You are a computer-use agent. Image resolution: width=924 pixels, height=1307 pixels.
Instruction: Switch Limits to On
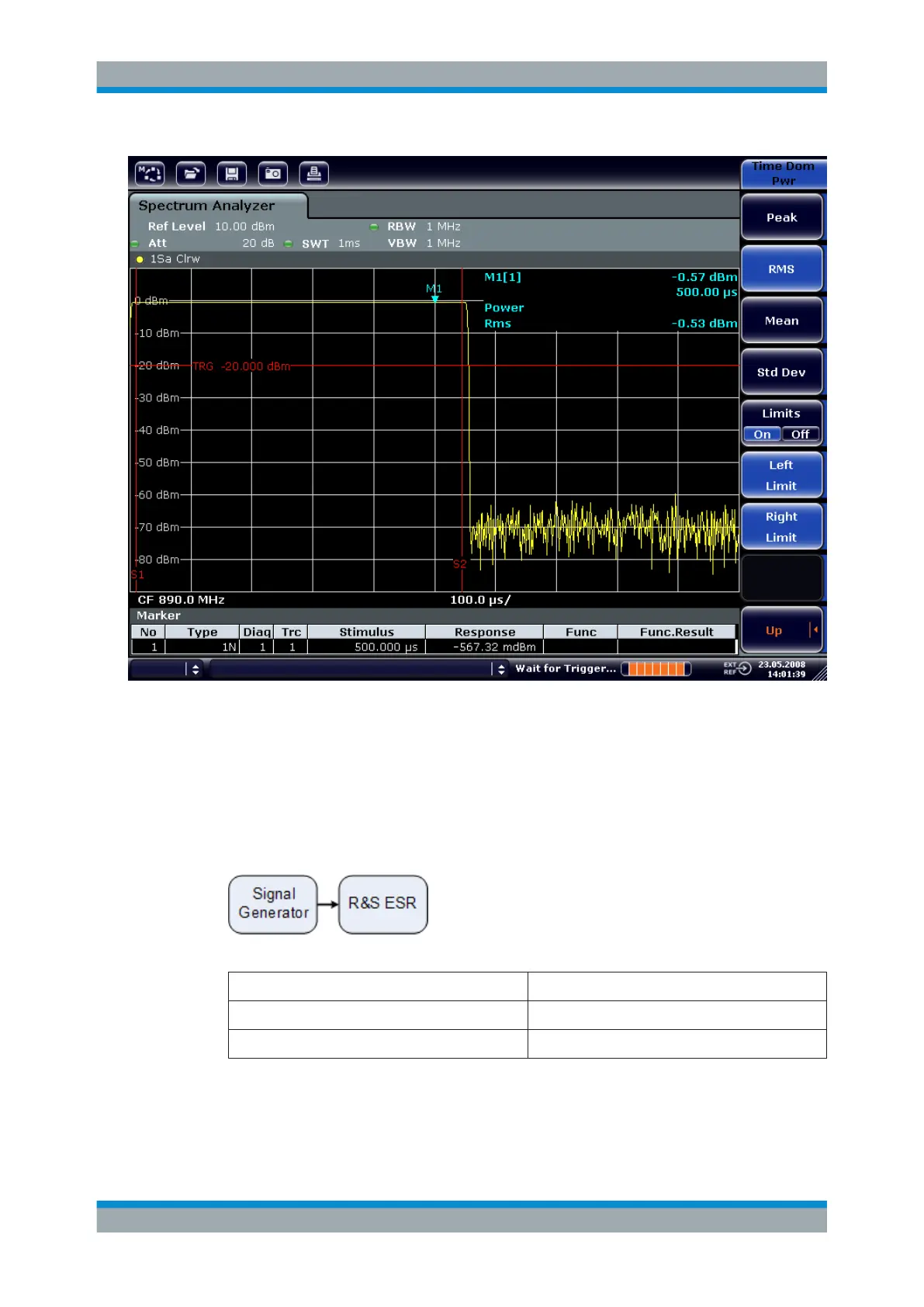[762, 435]
